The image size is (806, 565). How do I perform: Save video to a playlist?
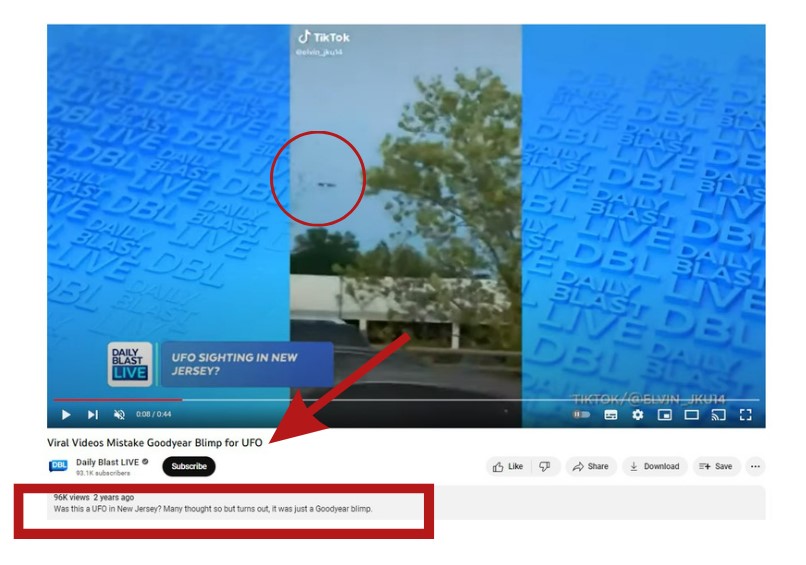pos(715,466)
